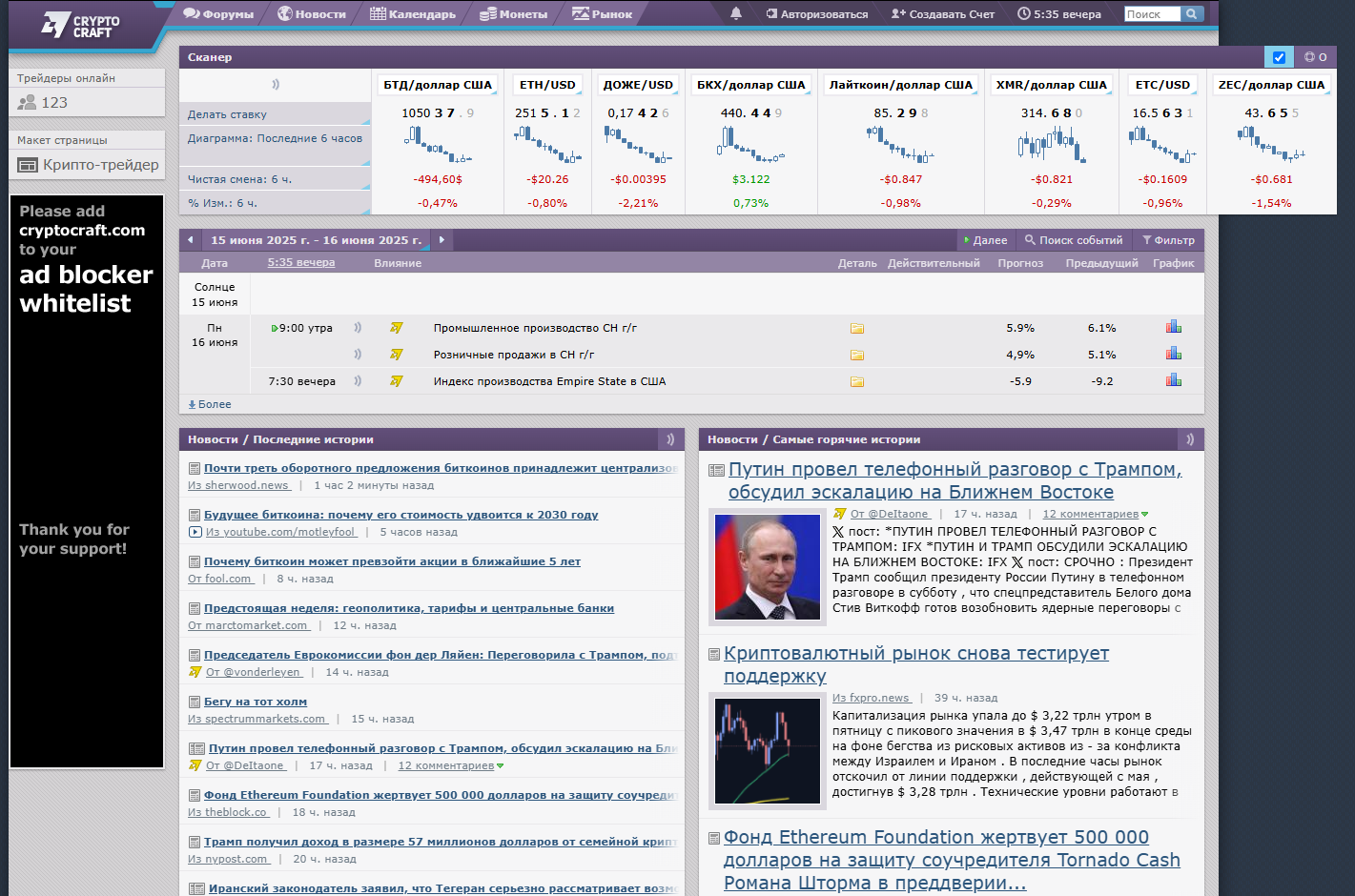Open the calendar date range dropdown

[x=316, y=240]
